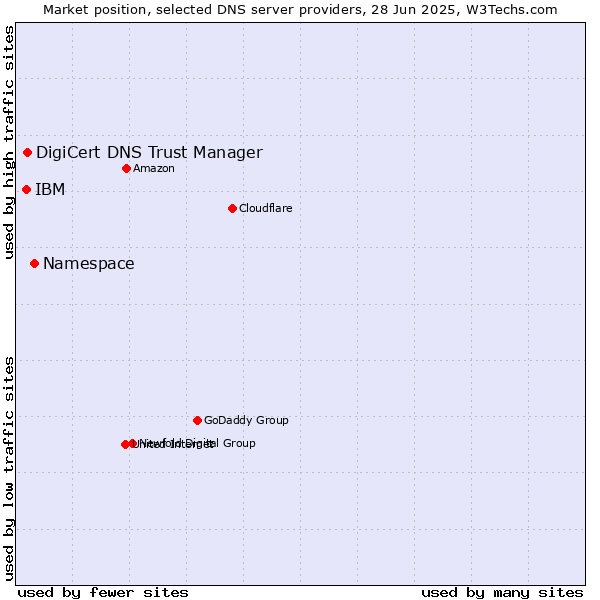Select the Amazon label text
Screen dimensions: 600x600
tap(154, 168)
